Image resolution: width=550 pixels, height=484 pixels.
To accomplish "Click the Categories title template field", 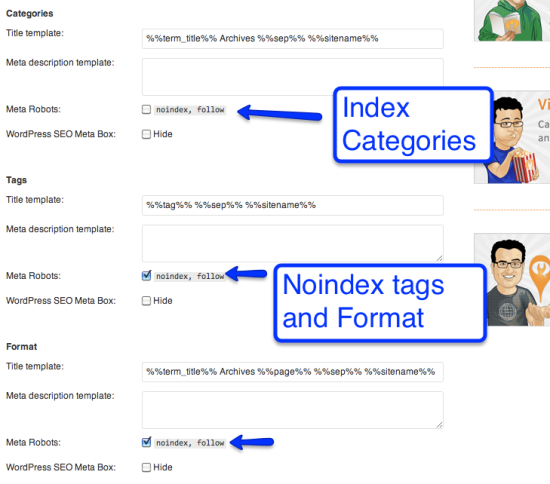I will point(293,39).
